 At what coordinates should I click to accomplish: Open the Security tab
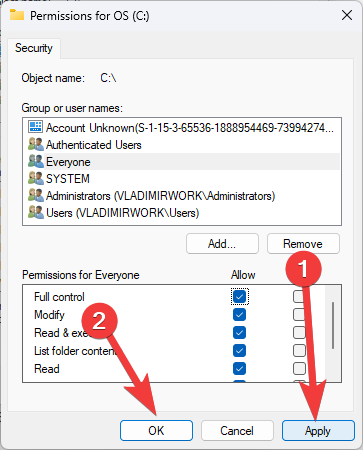34,48
